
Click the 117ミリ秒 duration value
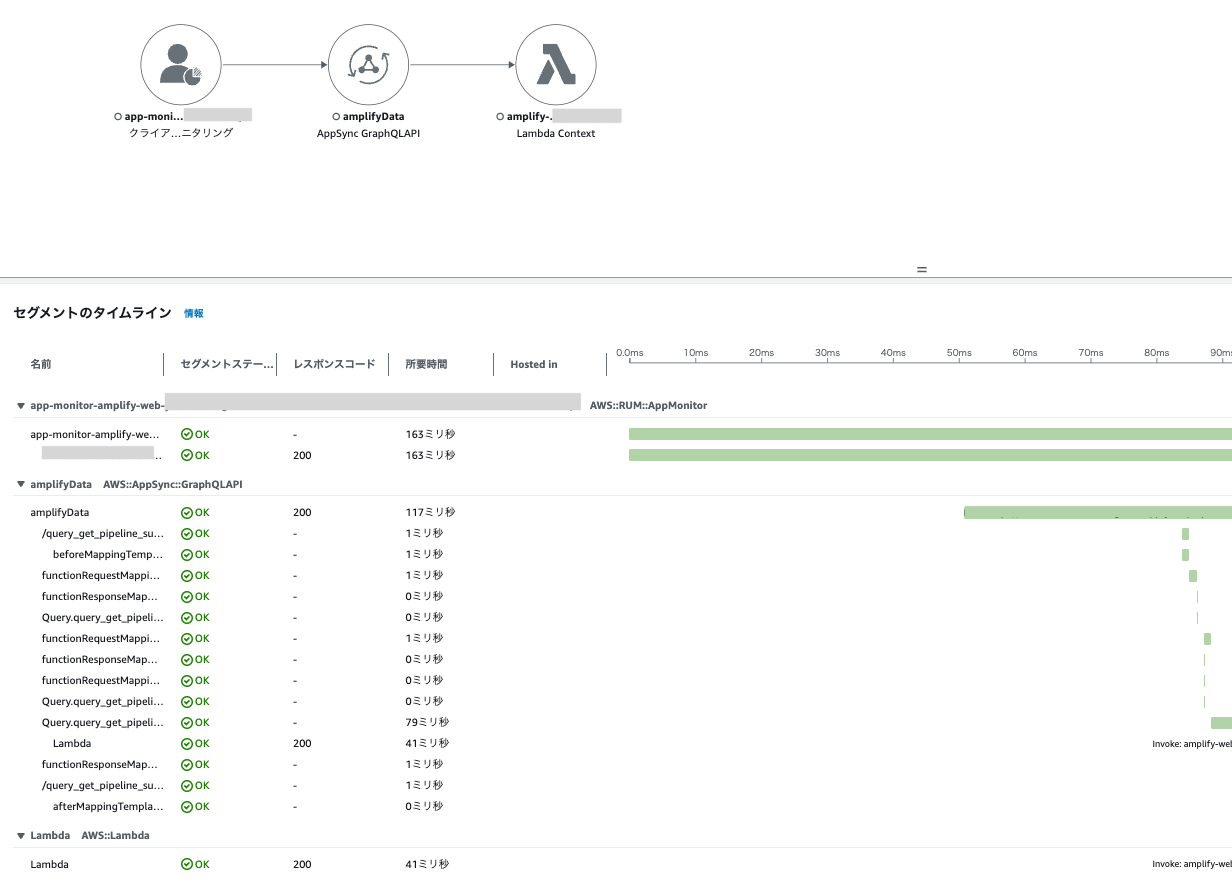point(430,512)
